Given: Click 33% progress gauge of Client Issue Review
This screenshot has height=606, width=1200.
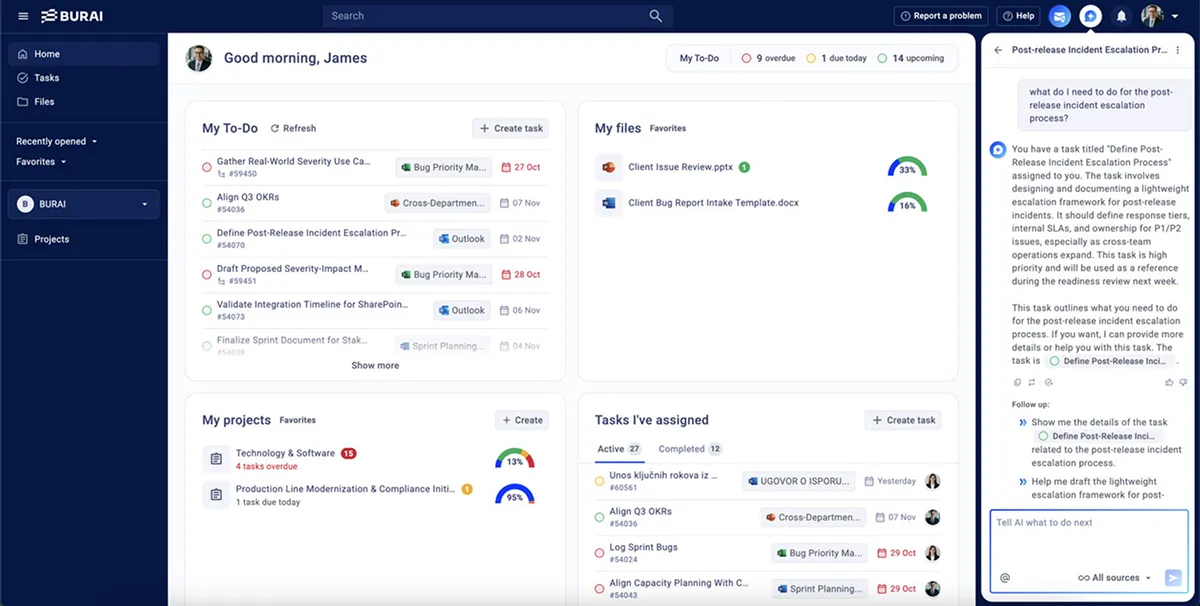Looking at the screenshot, I should [907, 167].
